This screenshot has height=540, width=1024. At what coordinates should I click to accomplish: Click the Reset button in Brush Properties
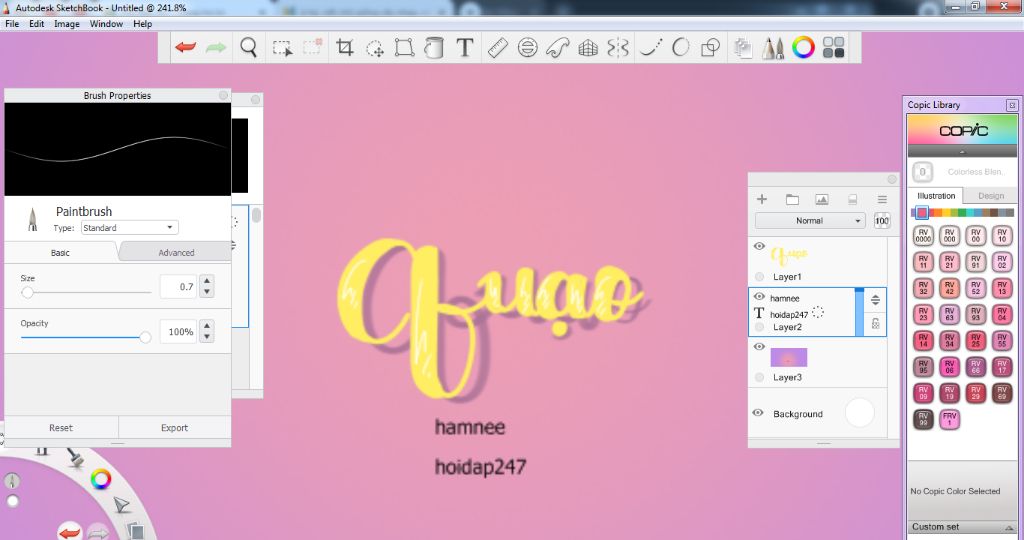[61, 428]
